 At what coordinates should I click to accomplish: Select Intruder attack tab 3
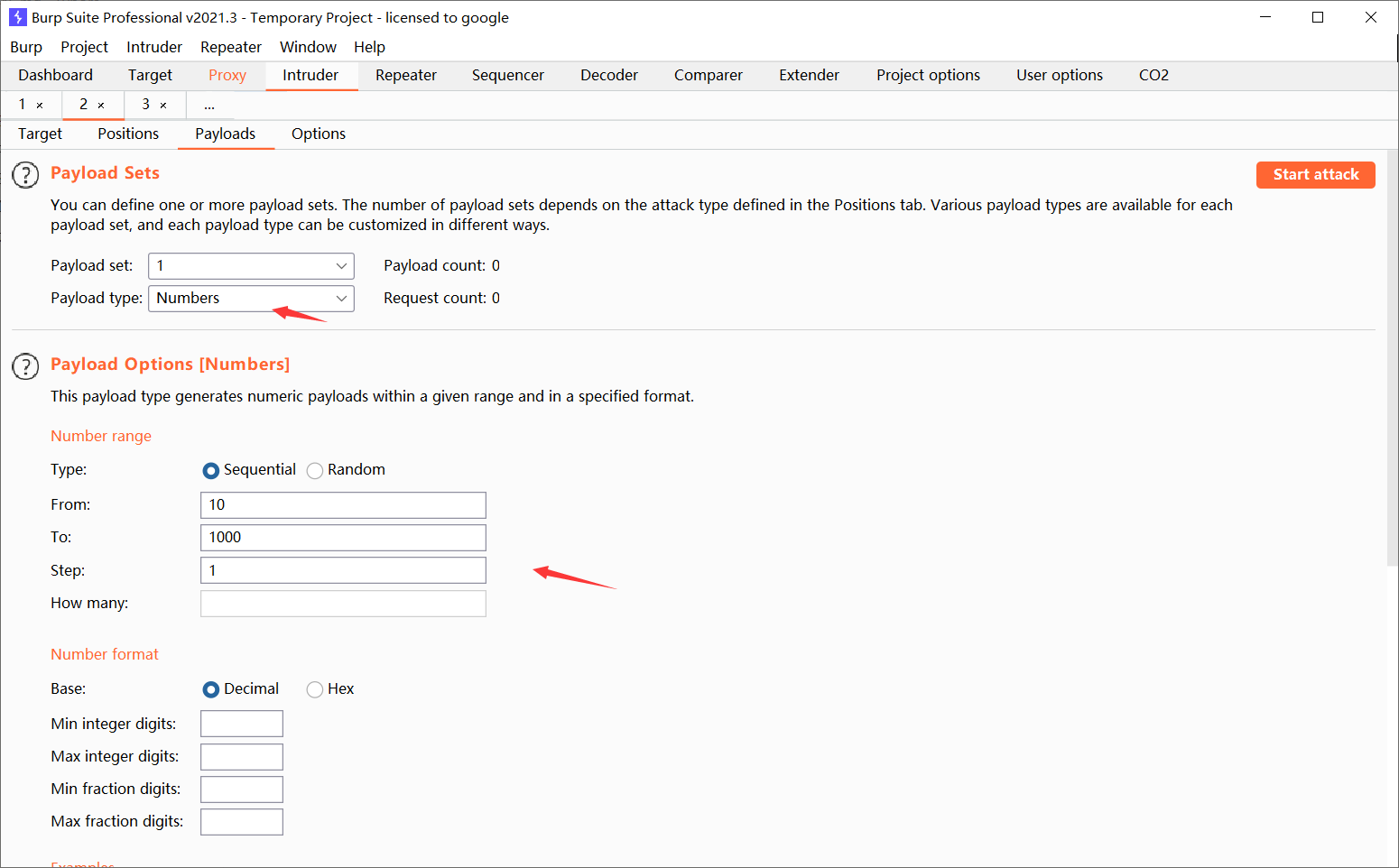145,105
